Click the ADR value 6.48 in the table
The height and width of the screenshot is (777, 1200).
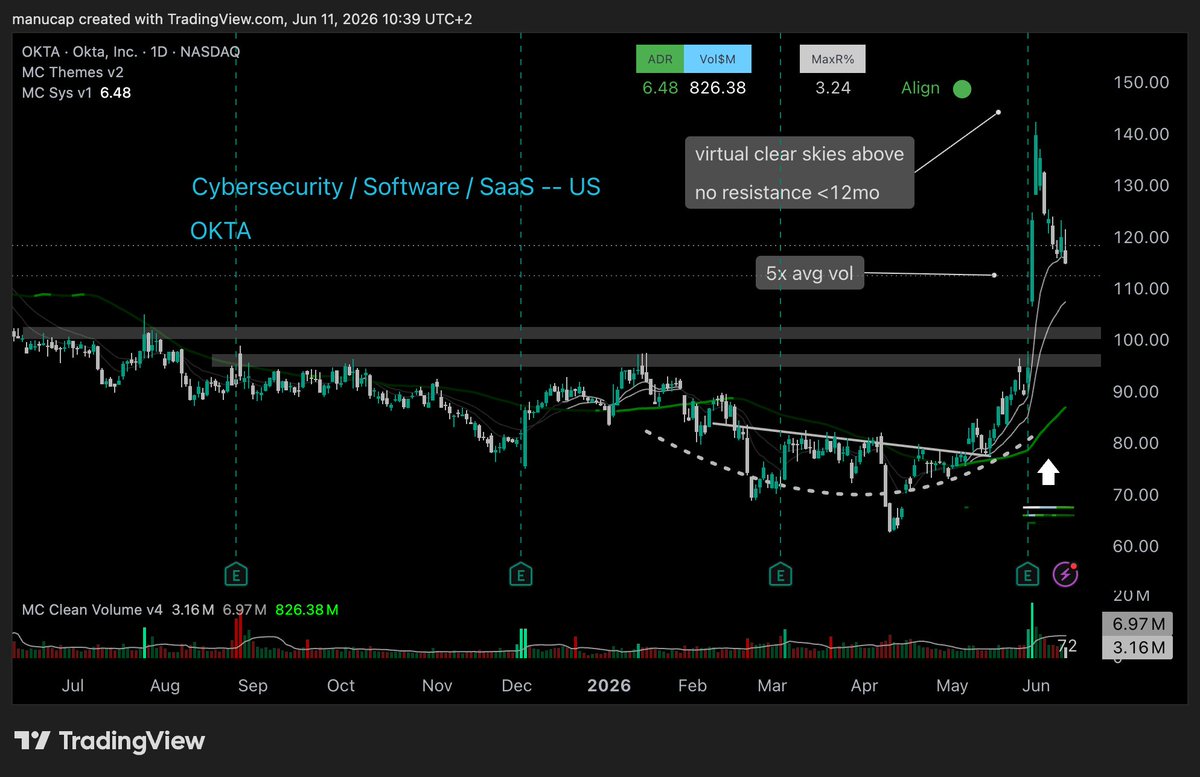pyautogui.click(x=660, y=88)
